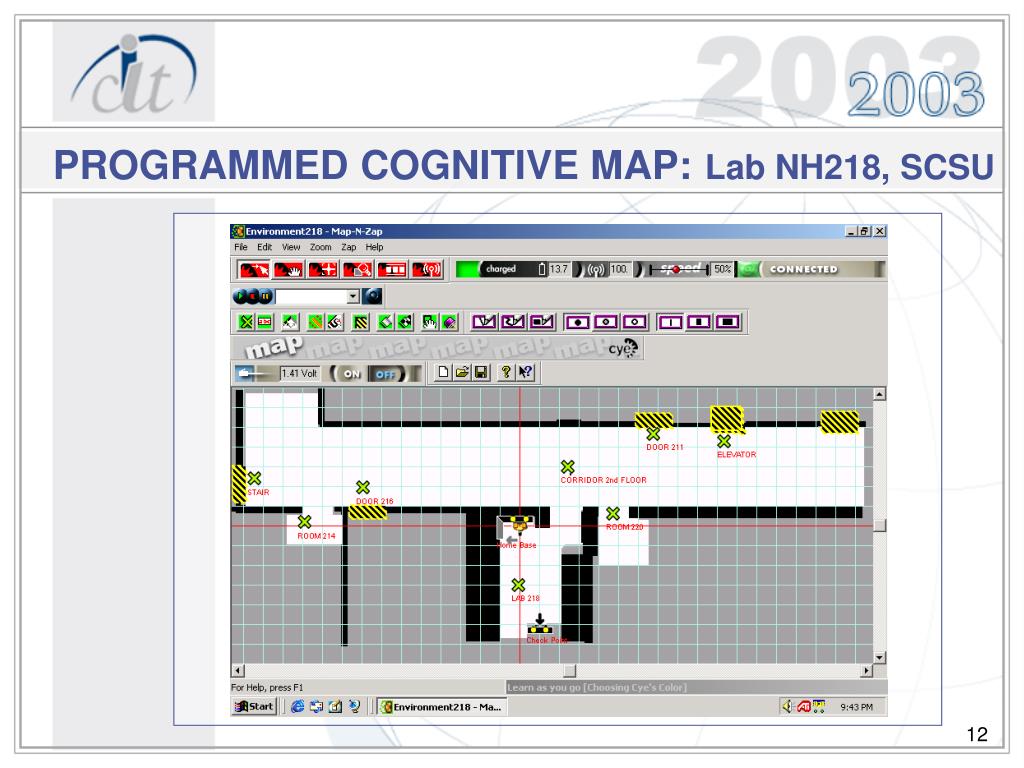This screenshot has height=768, width=1024.
Task: Open the File menu
Action: [x=241, y=247]
